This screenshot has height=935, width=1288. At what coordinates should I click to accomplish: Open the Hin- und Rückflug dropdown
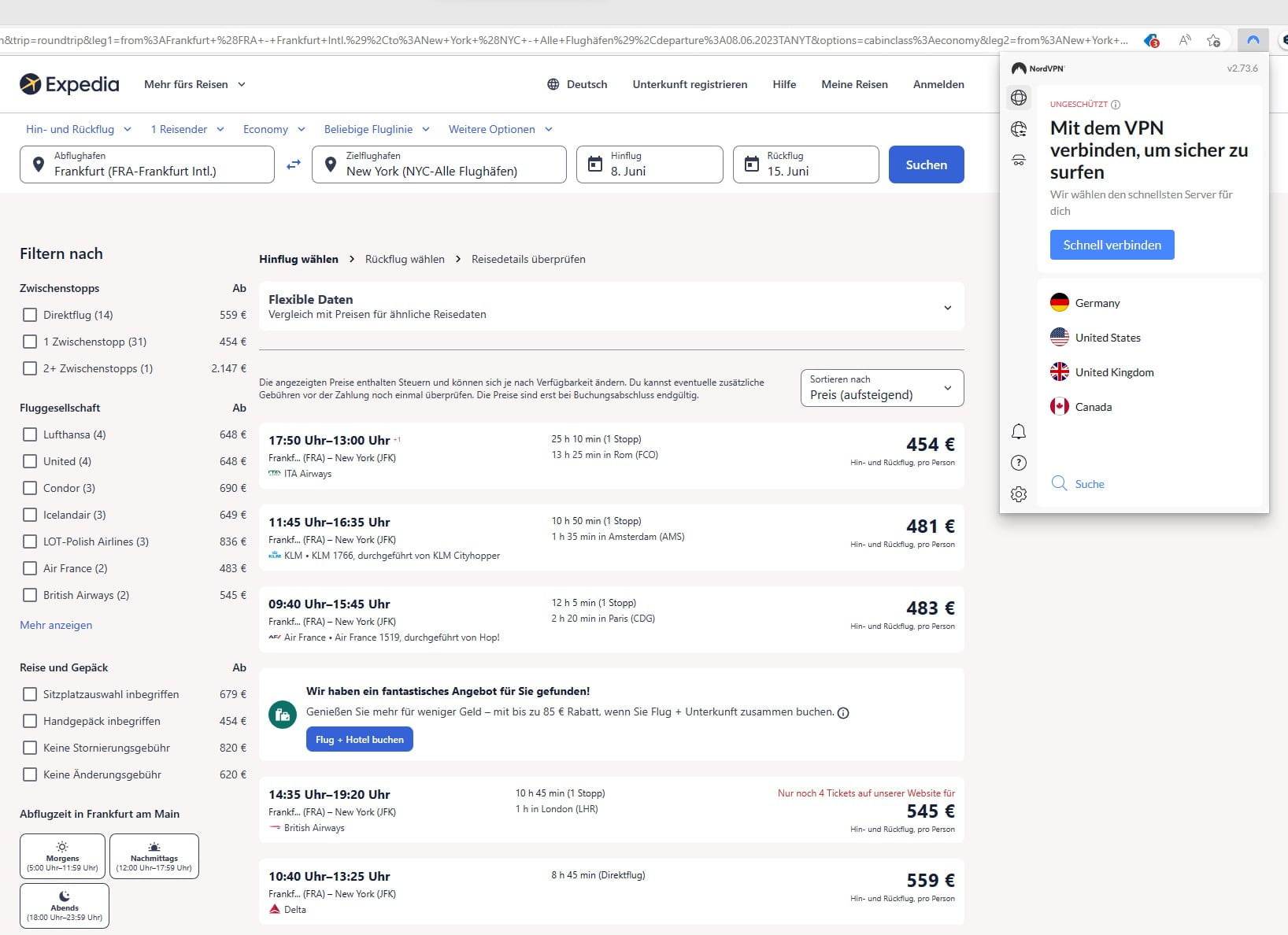79,129
